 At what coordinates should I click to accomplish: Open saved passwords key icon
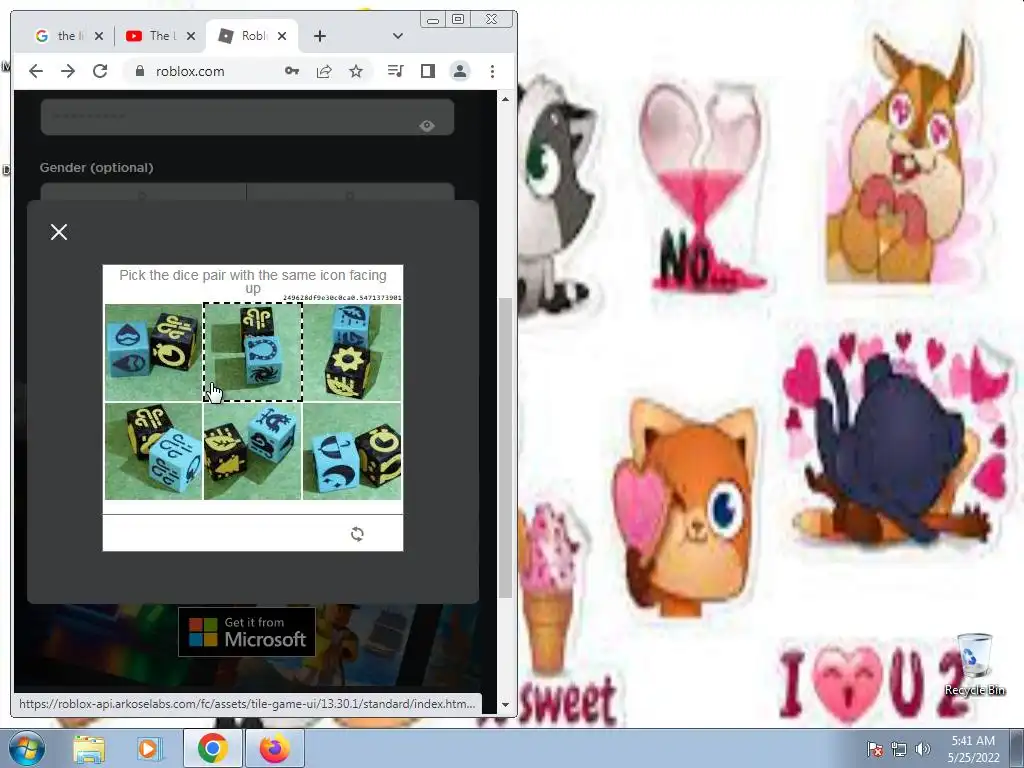coord(292,71)
